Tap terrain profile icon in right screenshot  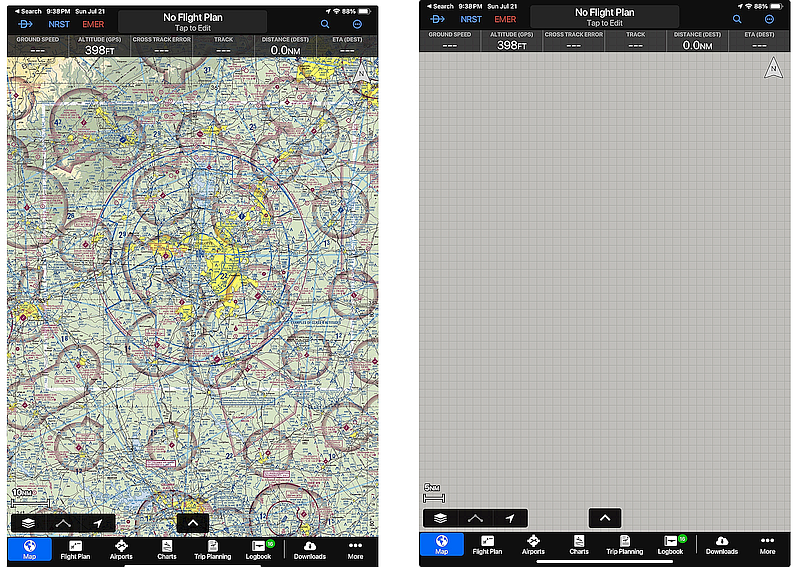tap(476, 518)
